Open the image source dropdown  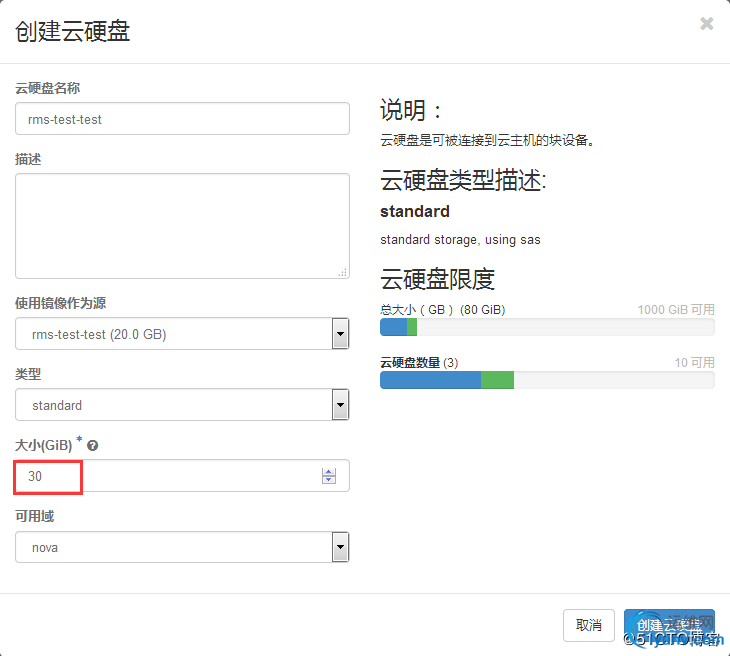[182, 334]
